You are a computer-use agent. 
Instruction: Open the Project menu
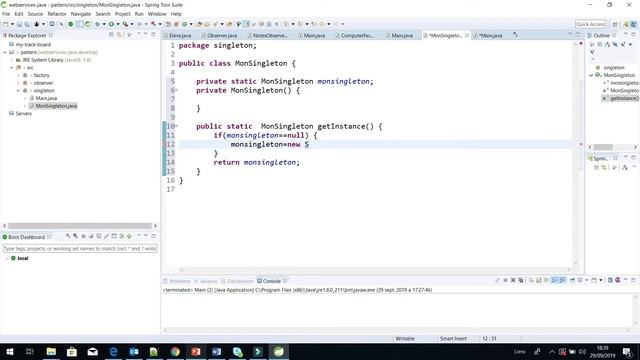tap(122, 14)
